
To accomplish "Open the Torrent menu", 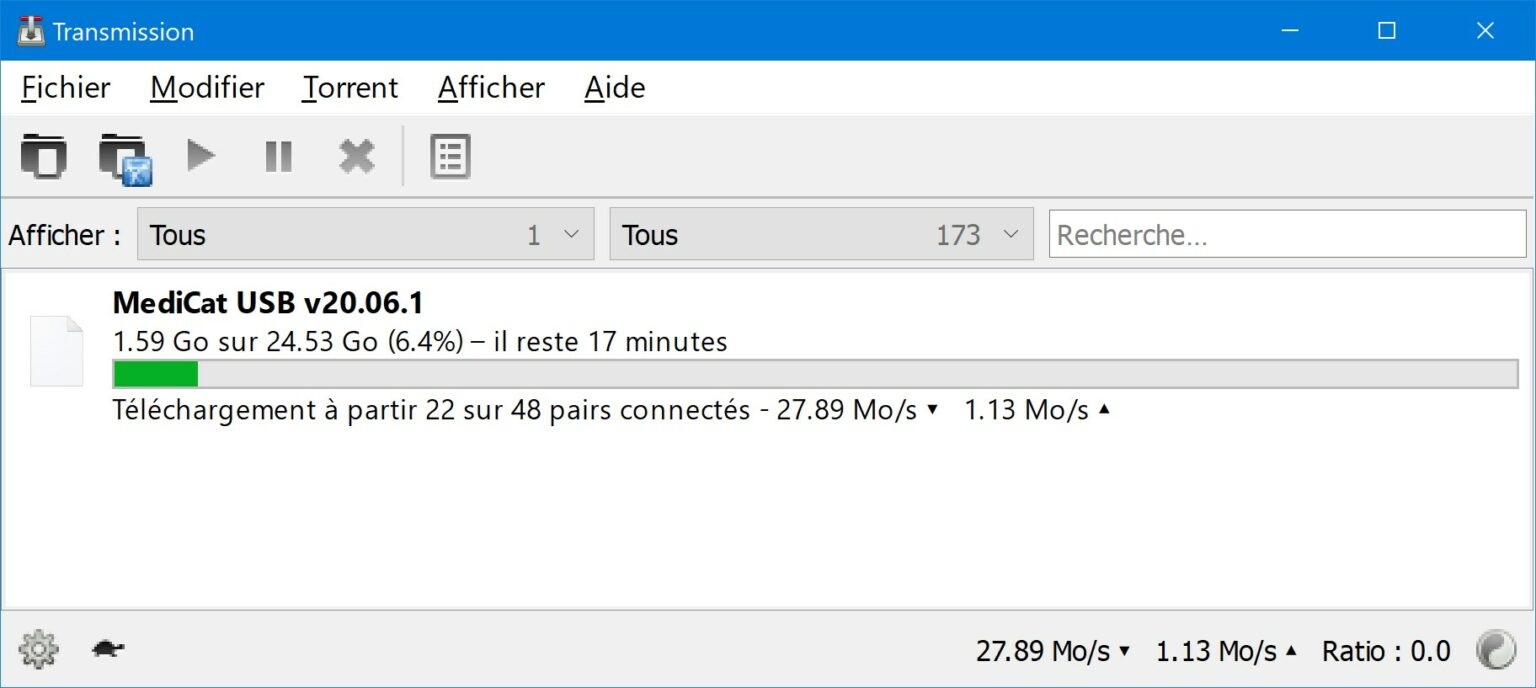I will (x=349, y=88).
